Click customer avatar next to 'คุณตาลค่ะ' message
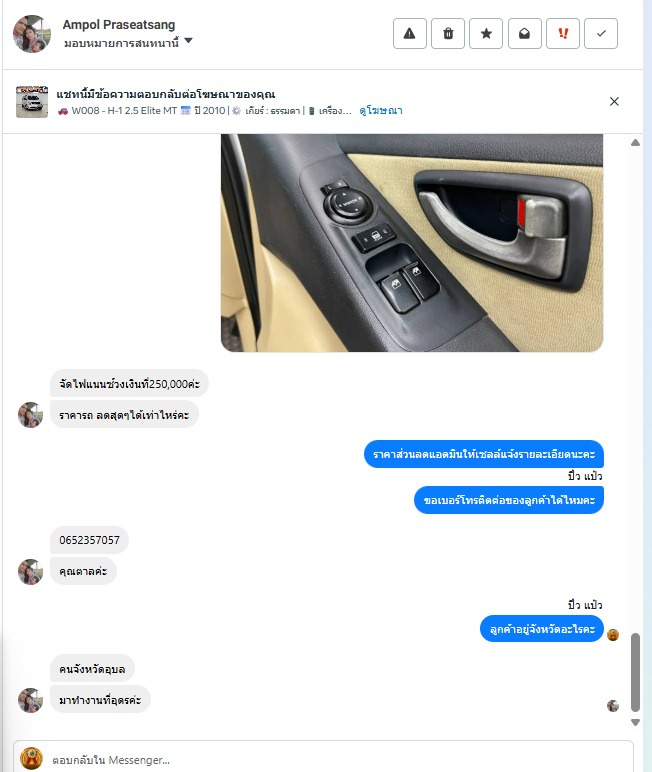This screenshot has width=652, height=772. point(31,572)
